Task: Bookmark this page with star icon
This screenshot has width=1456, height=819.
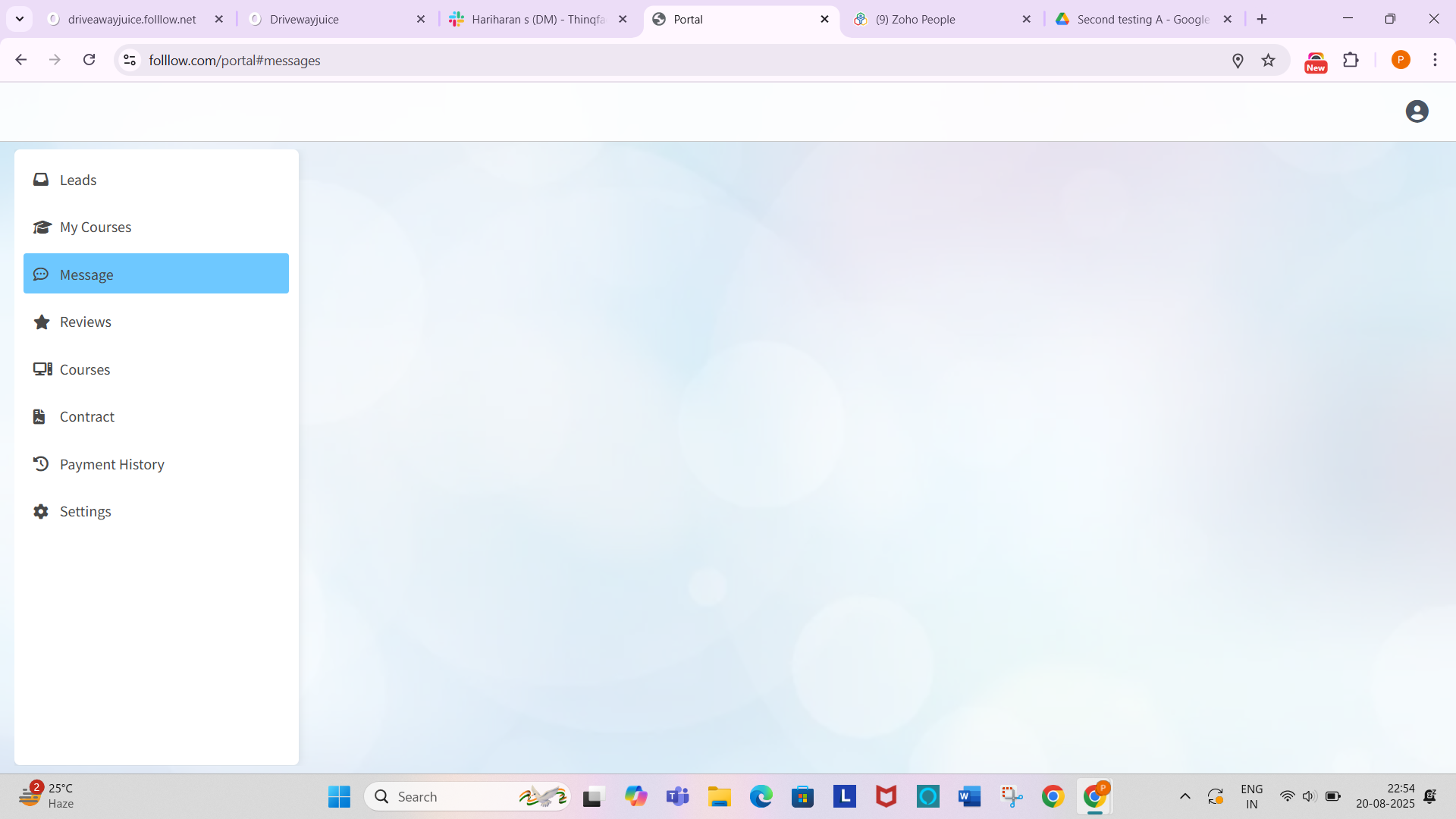Action: click(x=1268, y=60)
